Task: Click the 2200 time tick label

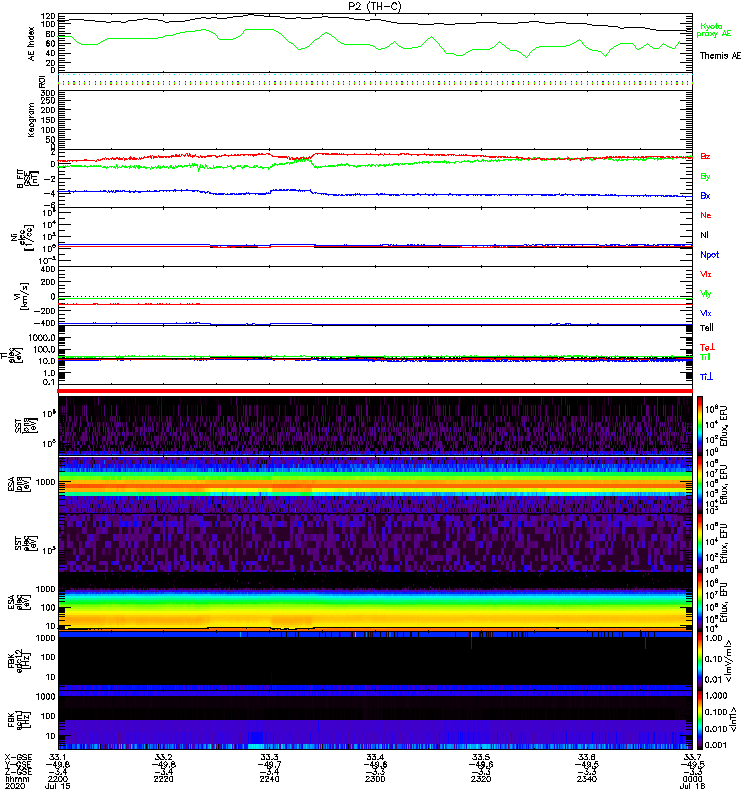Action: pos(58,779)
